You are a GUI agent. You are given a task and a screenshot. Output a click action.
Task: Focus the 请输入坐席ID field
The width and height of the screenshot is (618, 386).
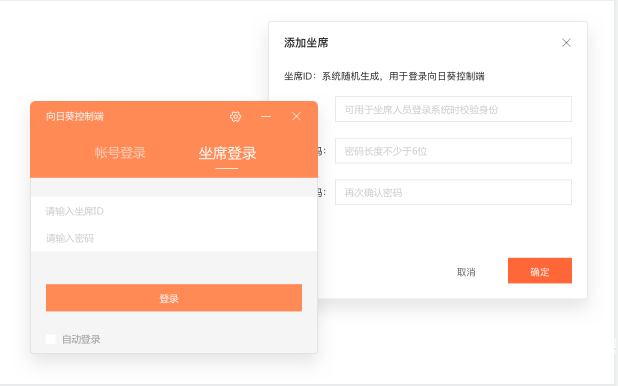[174, 211]
